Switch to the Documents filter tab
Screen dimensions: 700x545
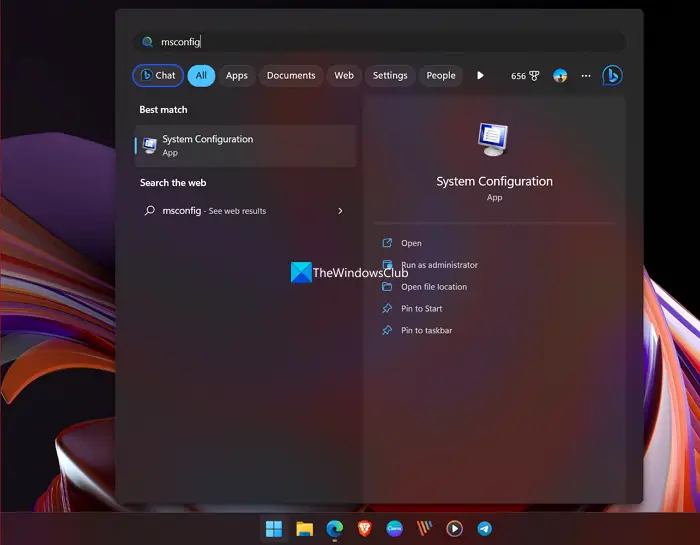pos(291,76)
